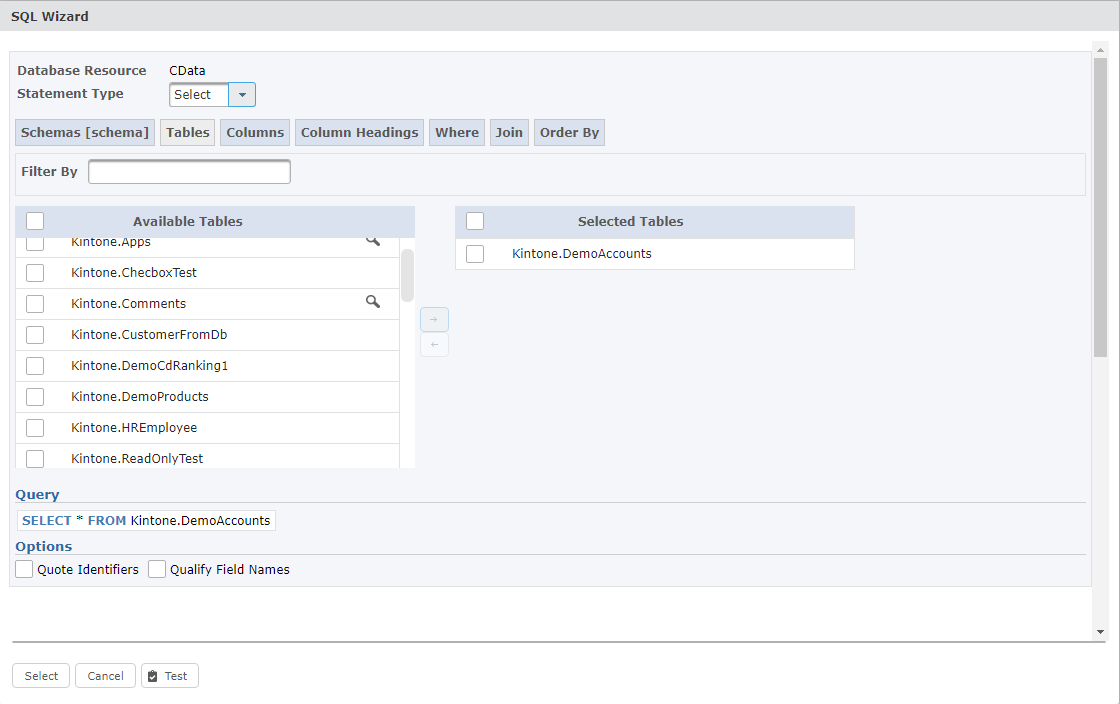Open Statement Type dropdown arrow
The width and height of the screenshot is (1120, 704).
(x=242, y=94)
